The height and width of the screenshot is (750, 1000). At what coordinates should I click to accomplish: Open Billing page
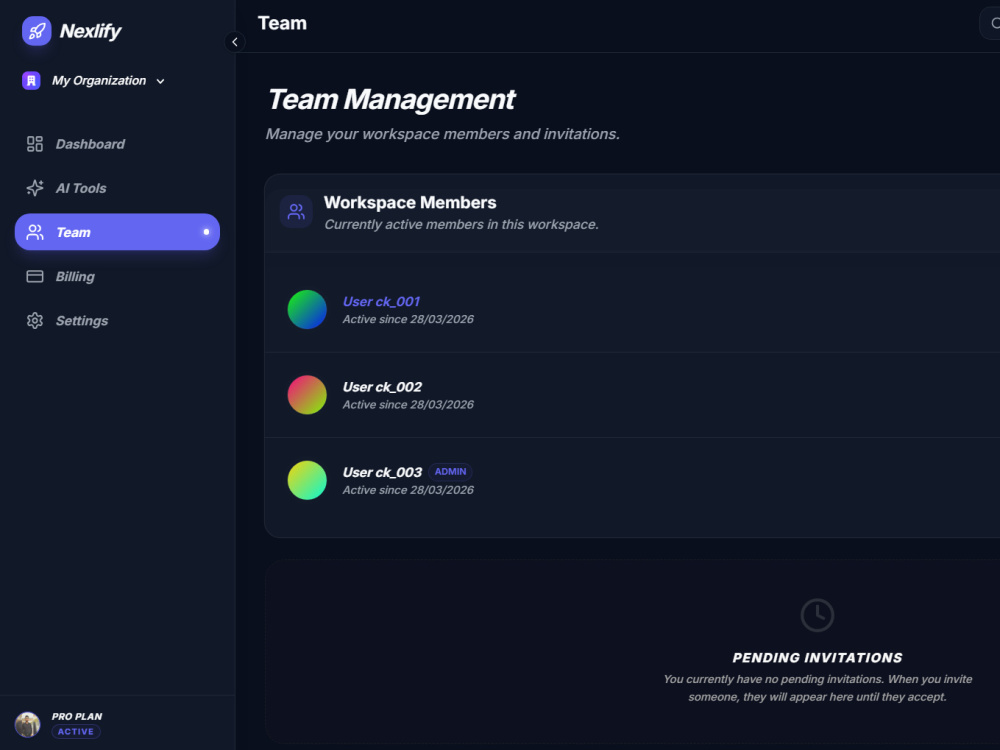click(117, 276)
